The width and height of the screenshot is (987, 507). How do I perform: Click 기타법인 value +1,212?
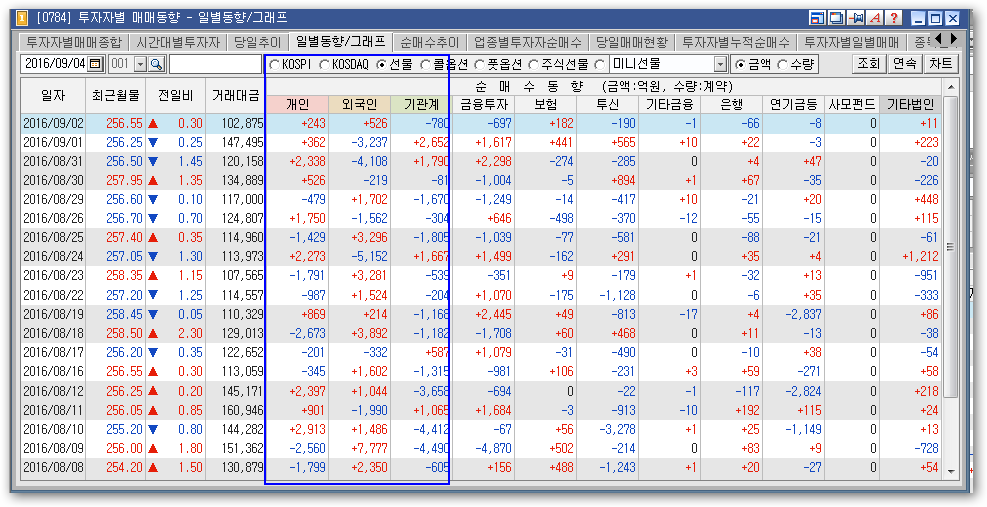tap(920, 257)
